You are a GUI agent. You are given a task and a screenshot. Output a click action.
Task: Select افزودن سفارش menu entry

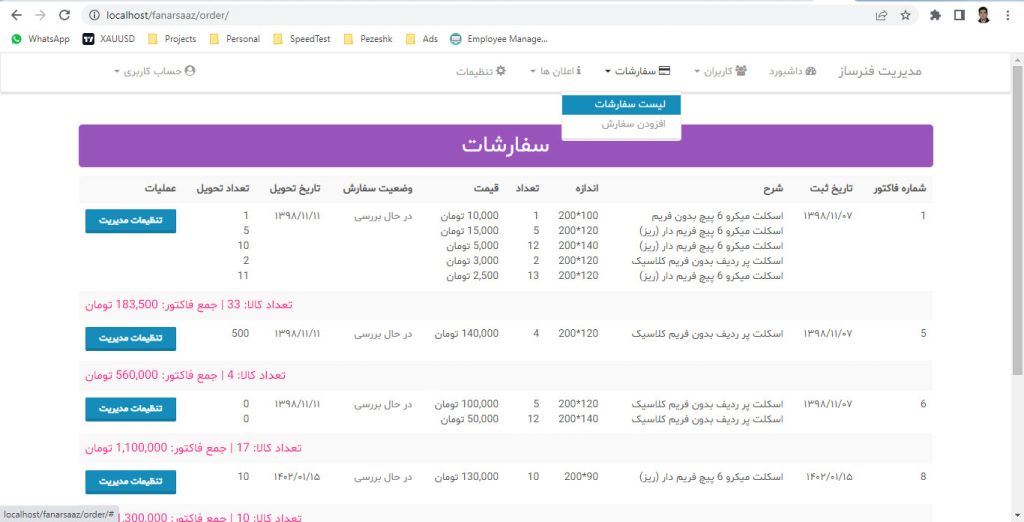(x=621, y=123)
